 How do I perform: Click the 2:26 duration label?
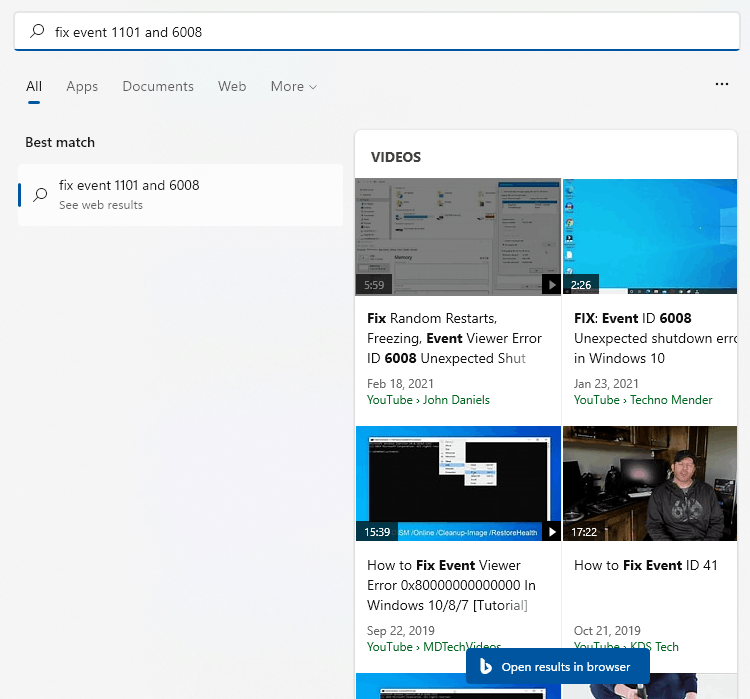point(581,285)
